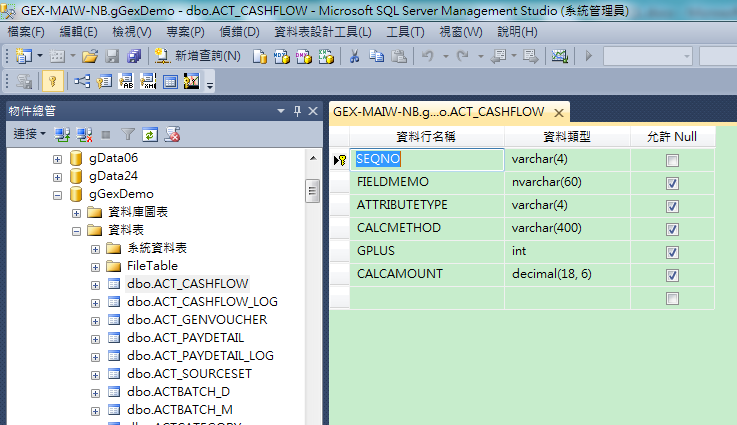
Task: Uncheck Allow Null for CALCMETHOD
Action: pos(672,229)
